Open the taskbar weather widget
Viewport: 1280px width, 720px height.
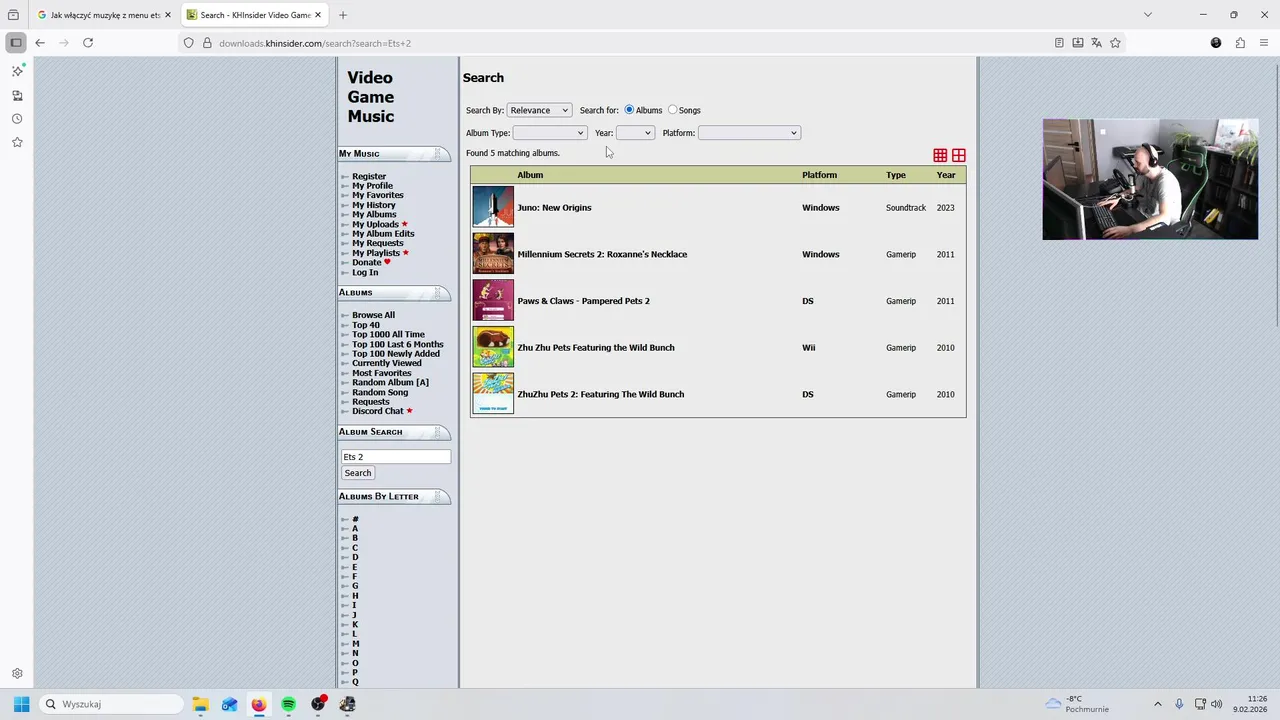point(1078,704)
